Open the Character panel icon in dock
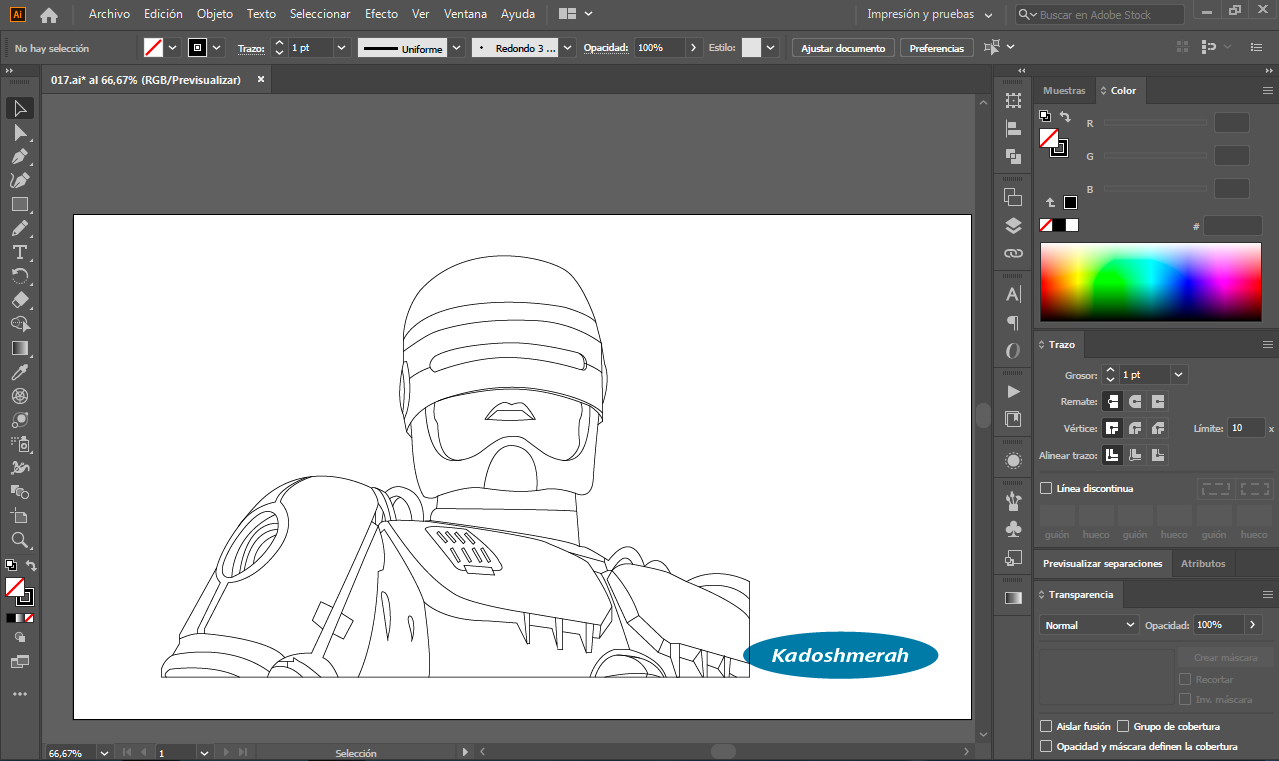Viewport: 1279px width, 761px height. coord(1013,294)
